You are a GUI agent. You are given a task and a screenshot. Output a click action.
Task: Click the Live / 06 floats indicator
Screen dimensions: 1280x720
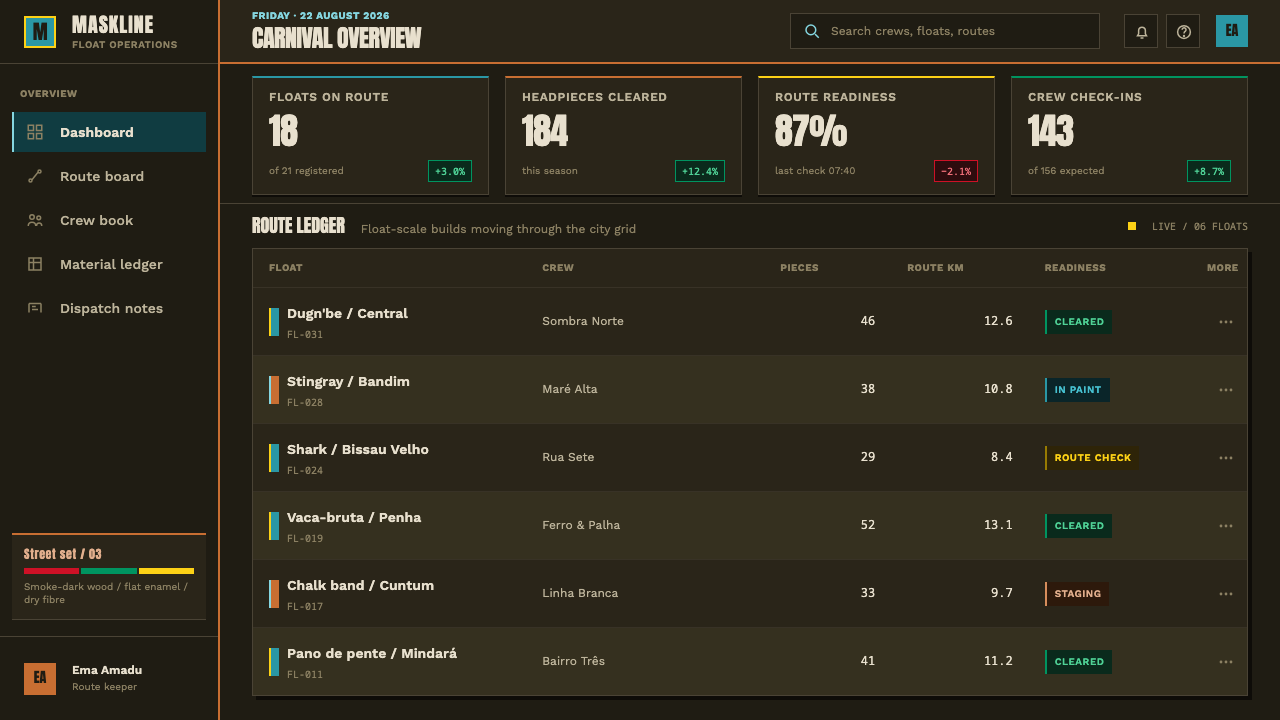[1188, 227]
